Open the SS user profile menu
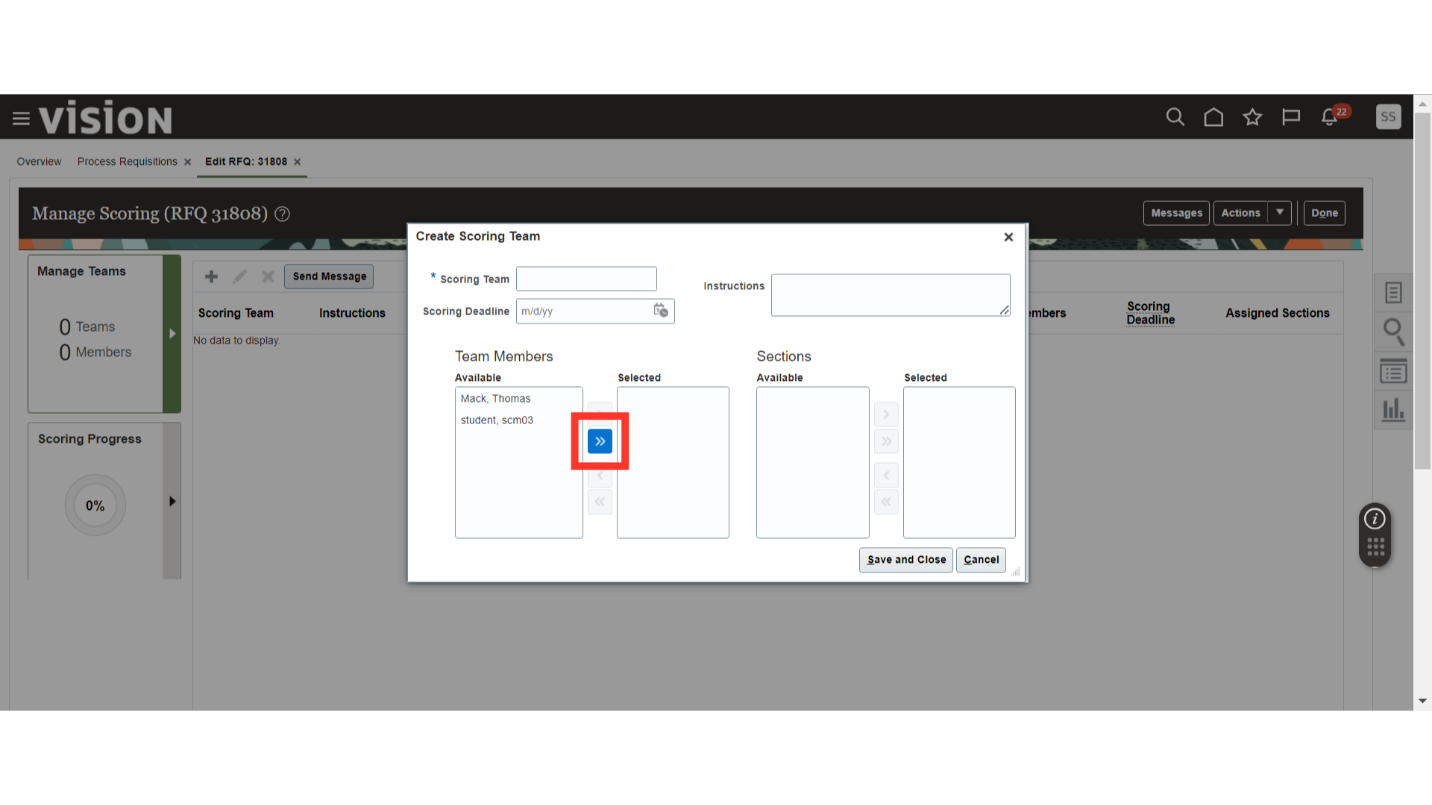This screenshot has height=805, width=1432. point(1388,117)
